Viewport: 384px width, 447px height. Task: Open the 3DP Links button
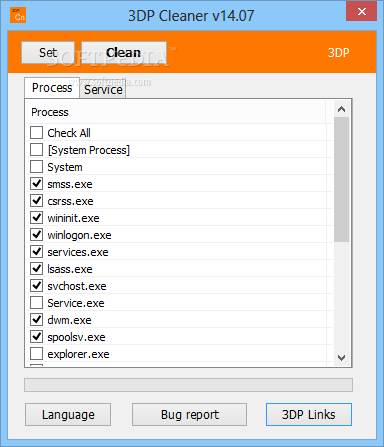point(309,415)
